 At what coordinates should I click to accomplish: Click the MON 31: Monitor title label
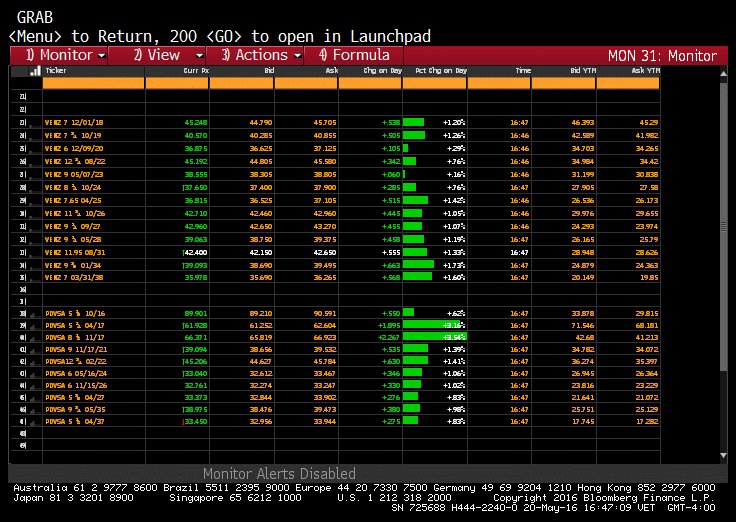[x=662, y=56]
